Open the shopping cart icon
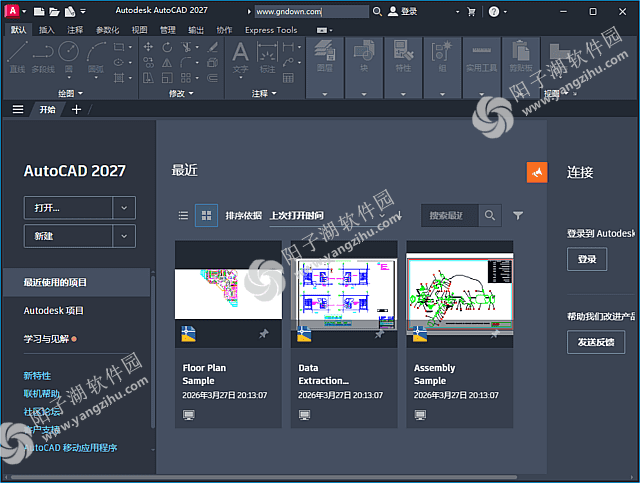This screenshot has height=483, width=640. (471, 11)
